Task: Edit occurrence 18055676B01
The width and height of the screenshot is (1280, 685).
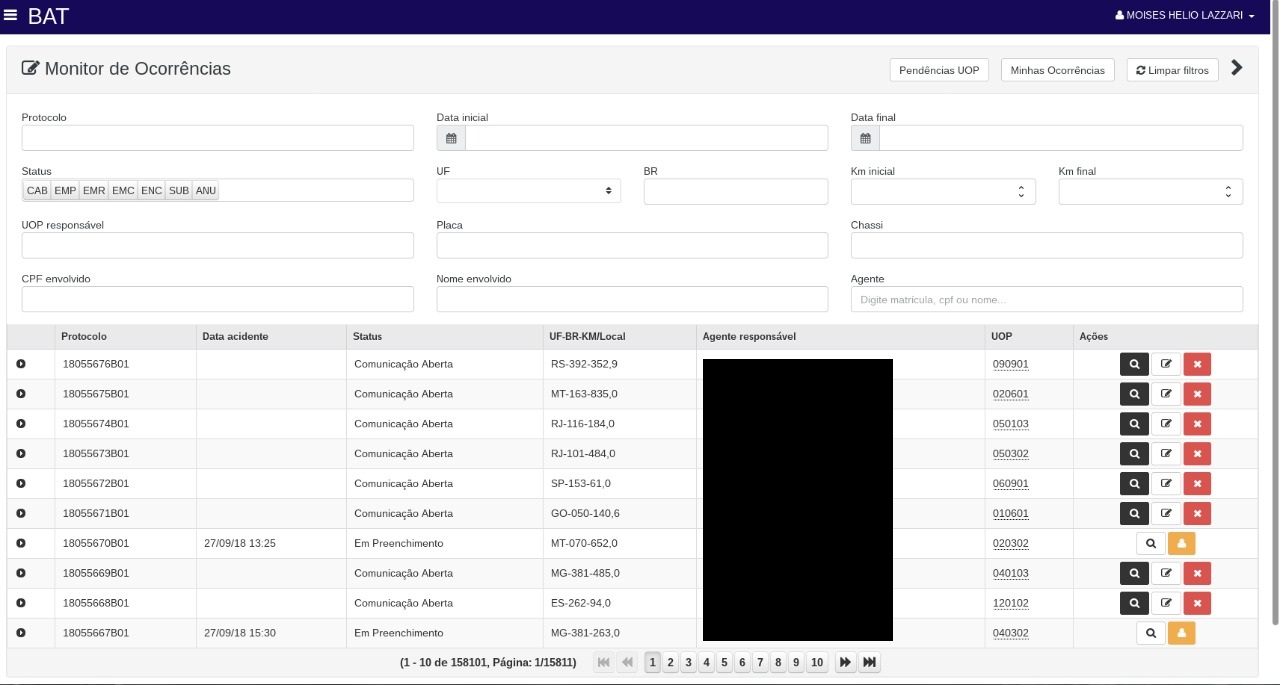Action: point(1166,364)
